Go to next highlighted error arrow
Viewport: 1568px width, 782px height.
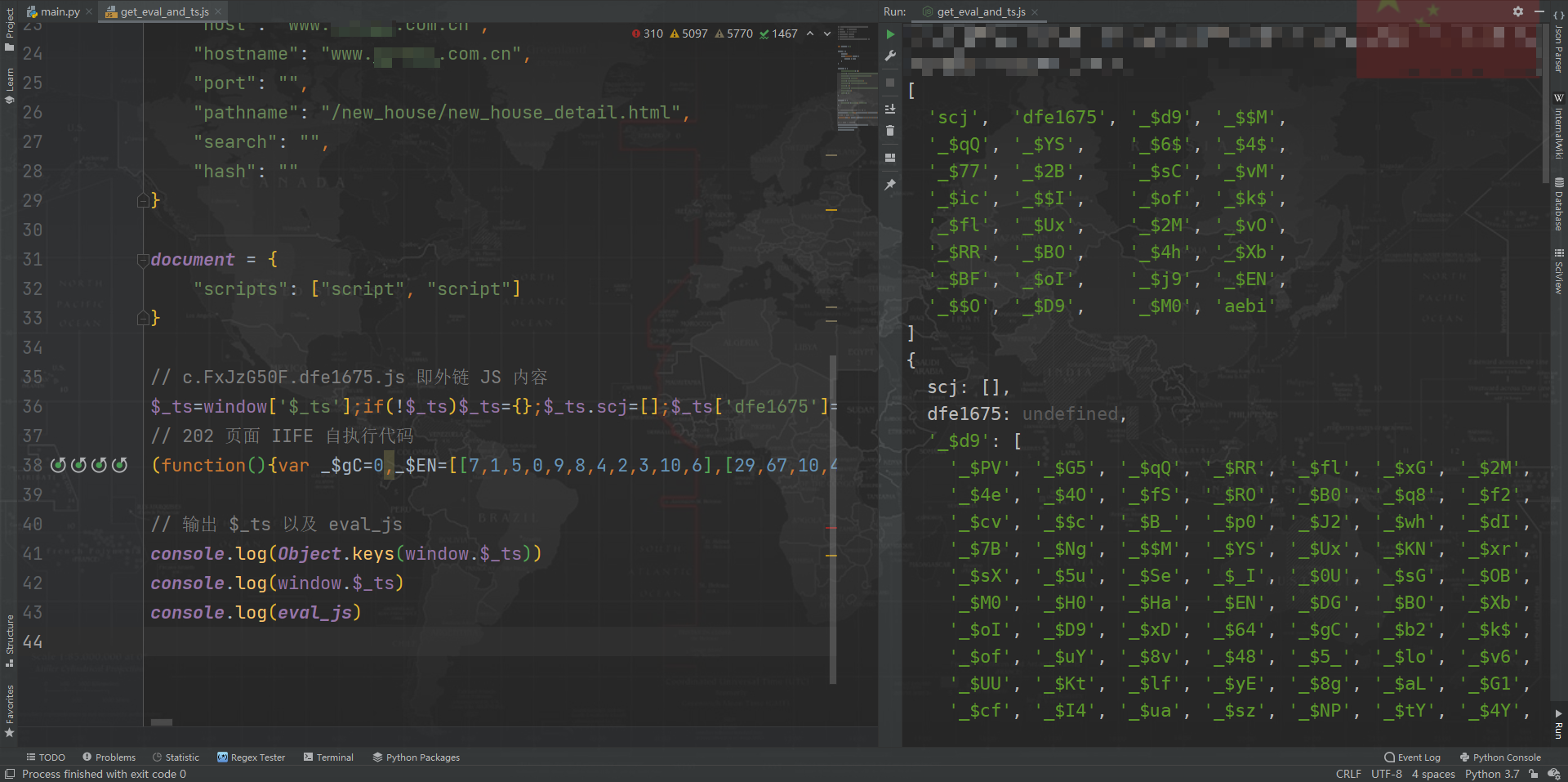(x=827, y=34)
